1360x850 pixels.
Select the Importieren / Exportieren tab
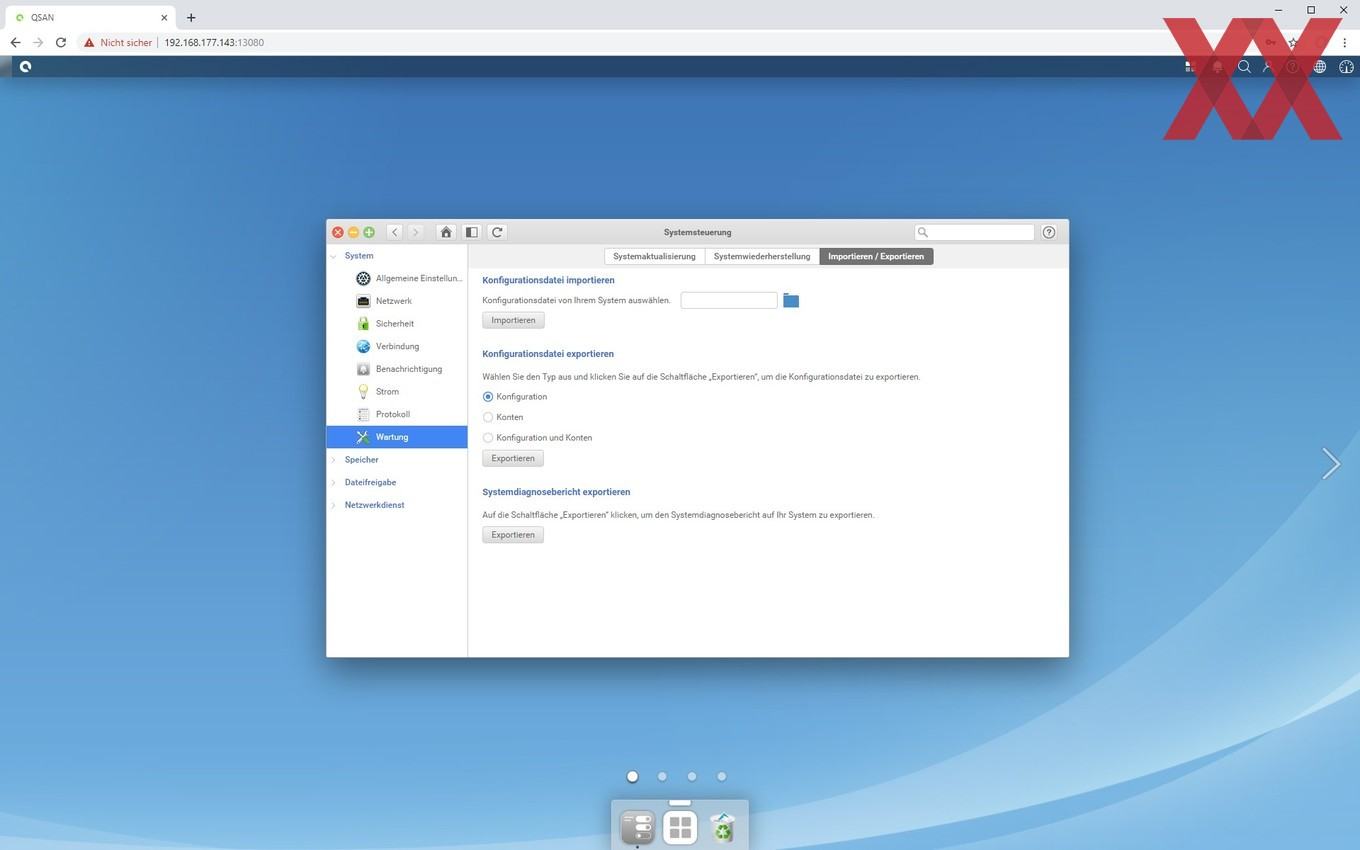point(876,256)
